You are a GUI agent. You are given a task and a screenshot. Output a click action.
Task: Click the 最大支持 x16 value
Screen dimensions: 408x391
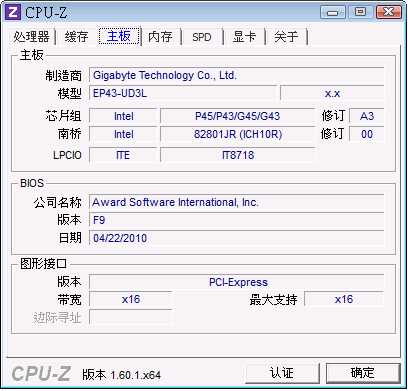pos(344,299)
